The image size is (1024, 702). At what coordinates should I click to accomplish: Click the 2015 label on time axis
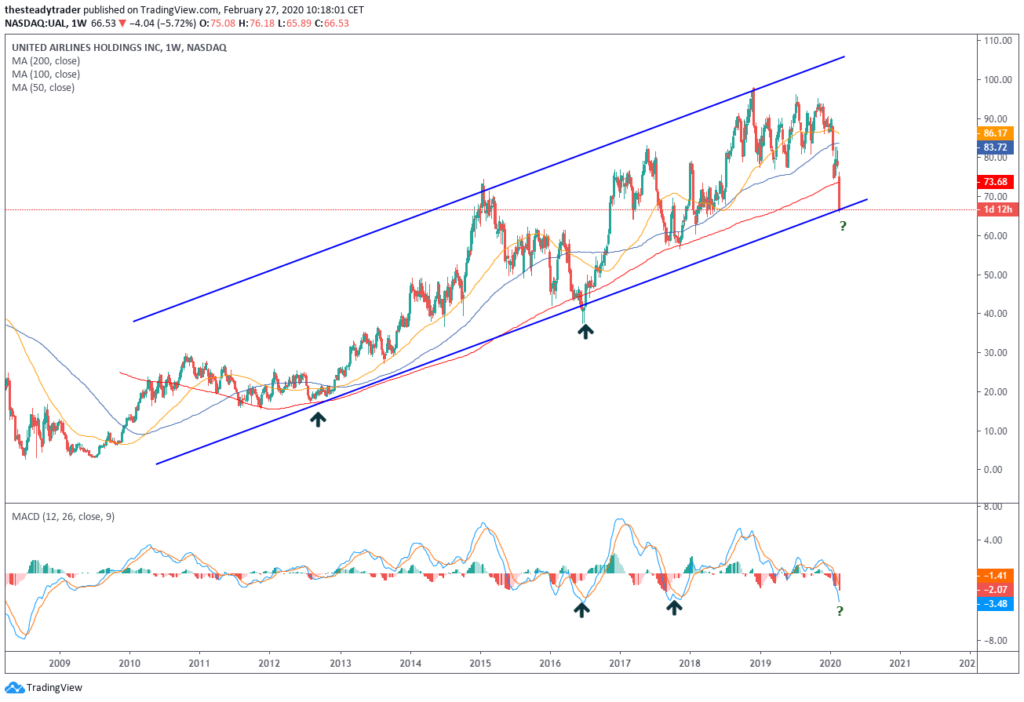pyautogui.click(x=480, y=663)
